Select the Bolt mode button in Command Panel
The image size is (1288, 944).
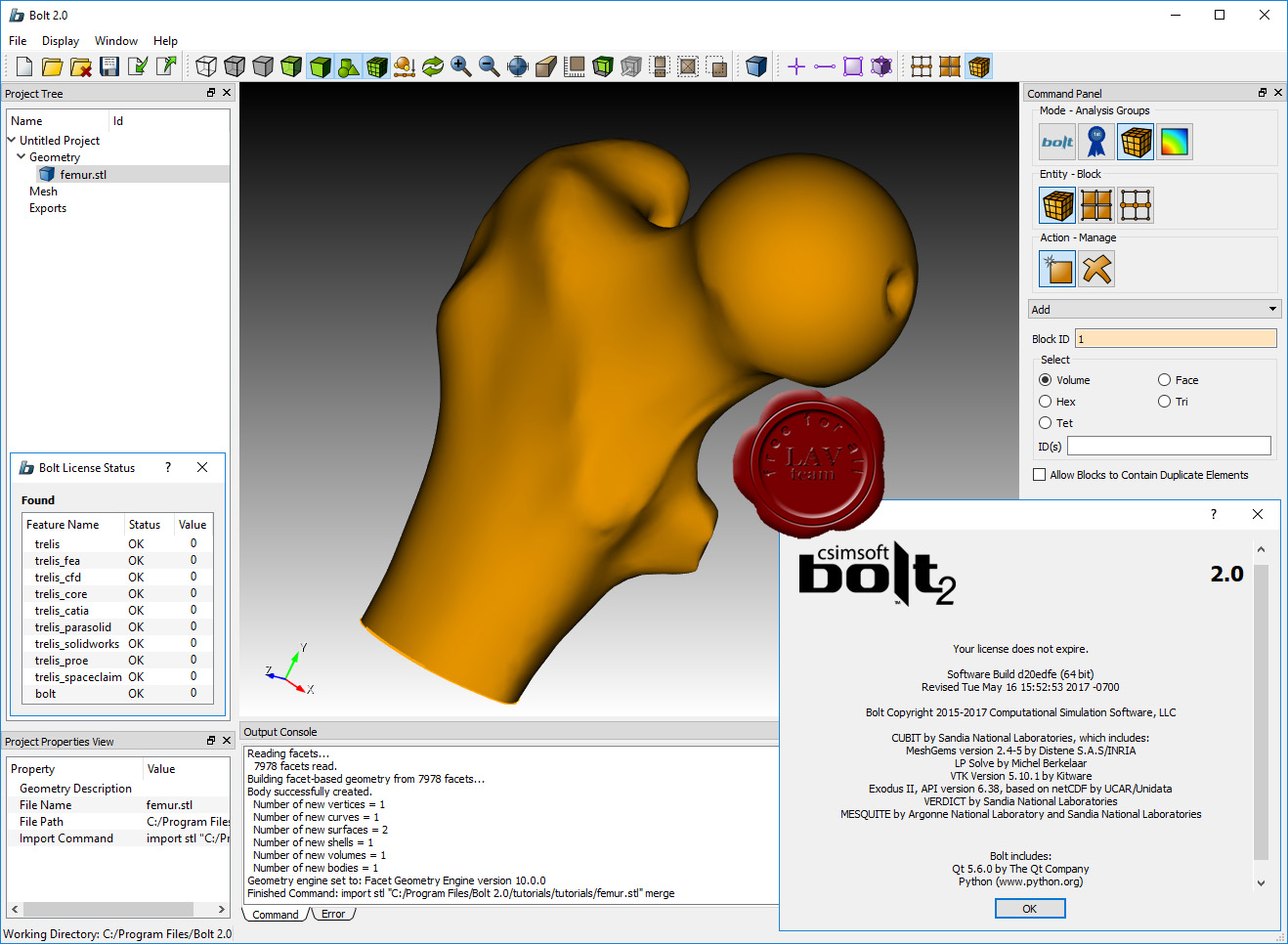(1057, 142)
